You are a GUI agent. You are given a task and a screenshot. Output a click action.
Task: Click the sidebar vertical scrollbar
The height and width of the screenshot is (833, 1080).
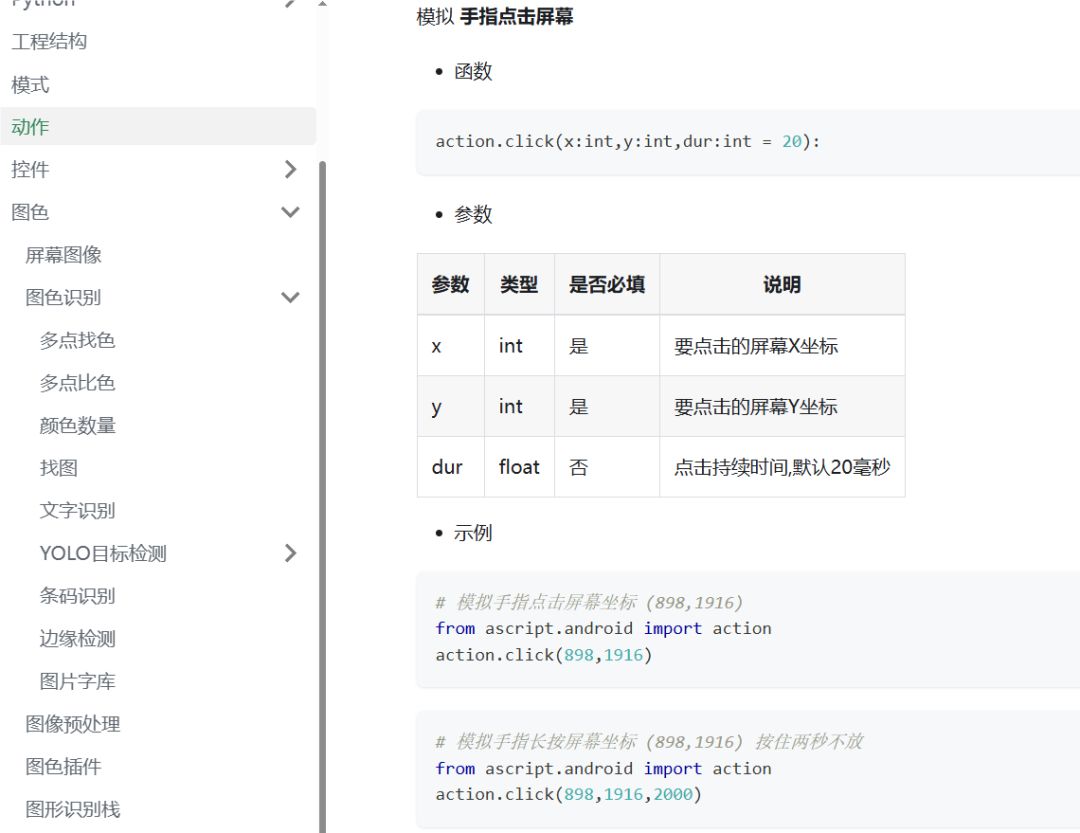tap(322, 496)
